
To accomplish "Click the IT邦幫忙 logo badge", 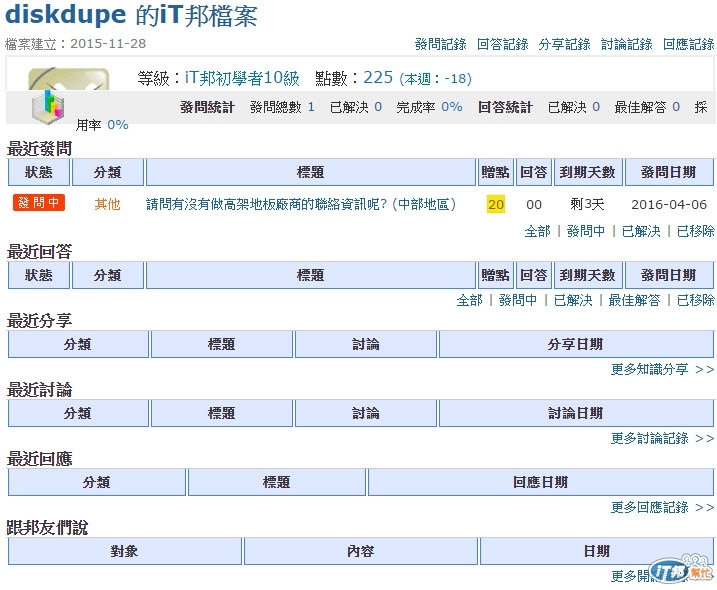I will coord(681,569).
